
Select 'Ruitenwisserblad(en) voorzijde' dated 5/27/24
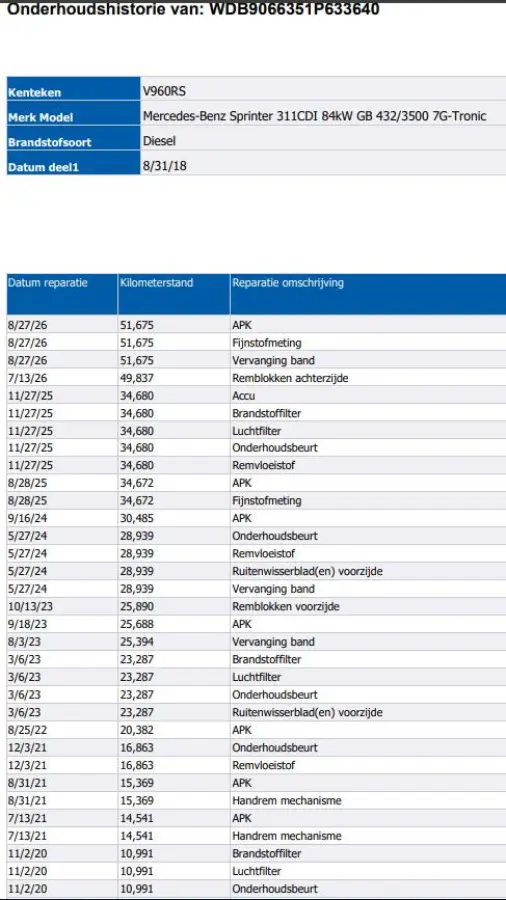pyautogui.click(x=308, y=572)
